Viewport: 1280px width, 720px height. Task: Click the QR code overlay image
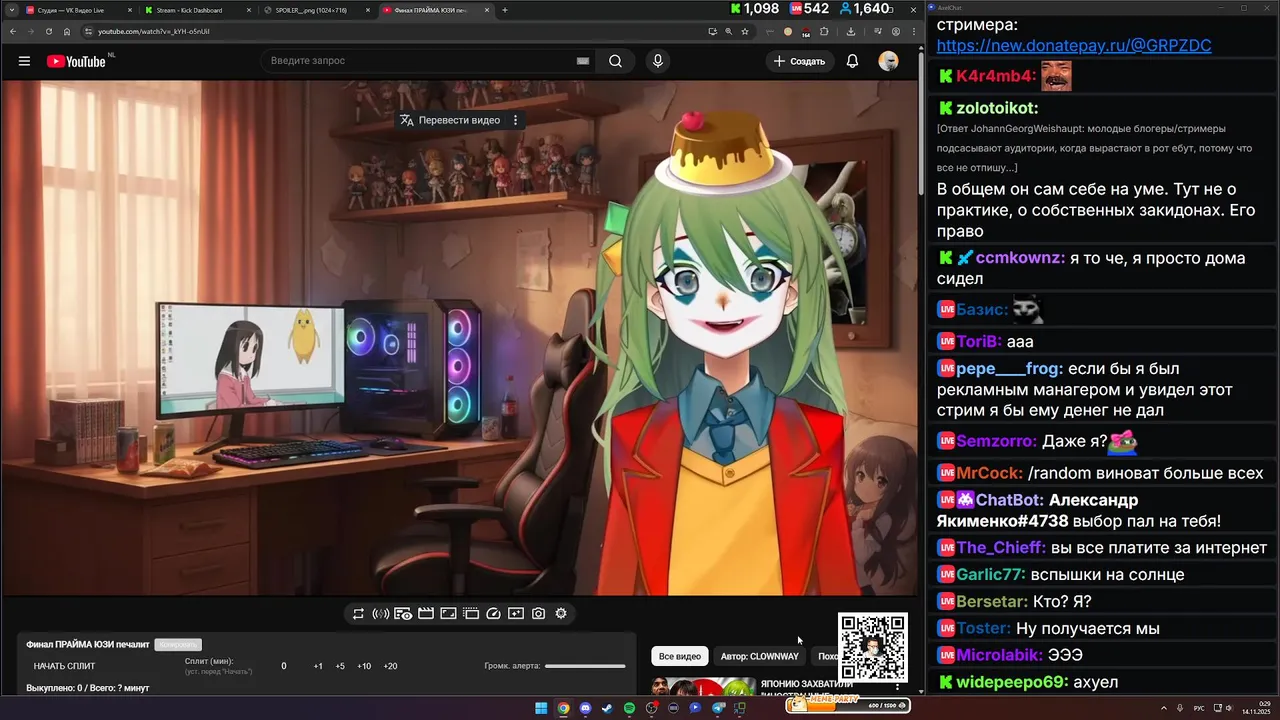point(873,647)
